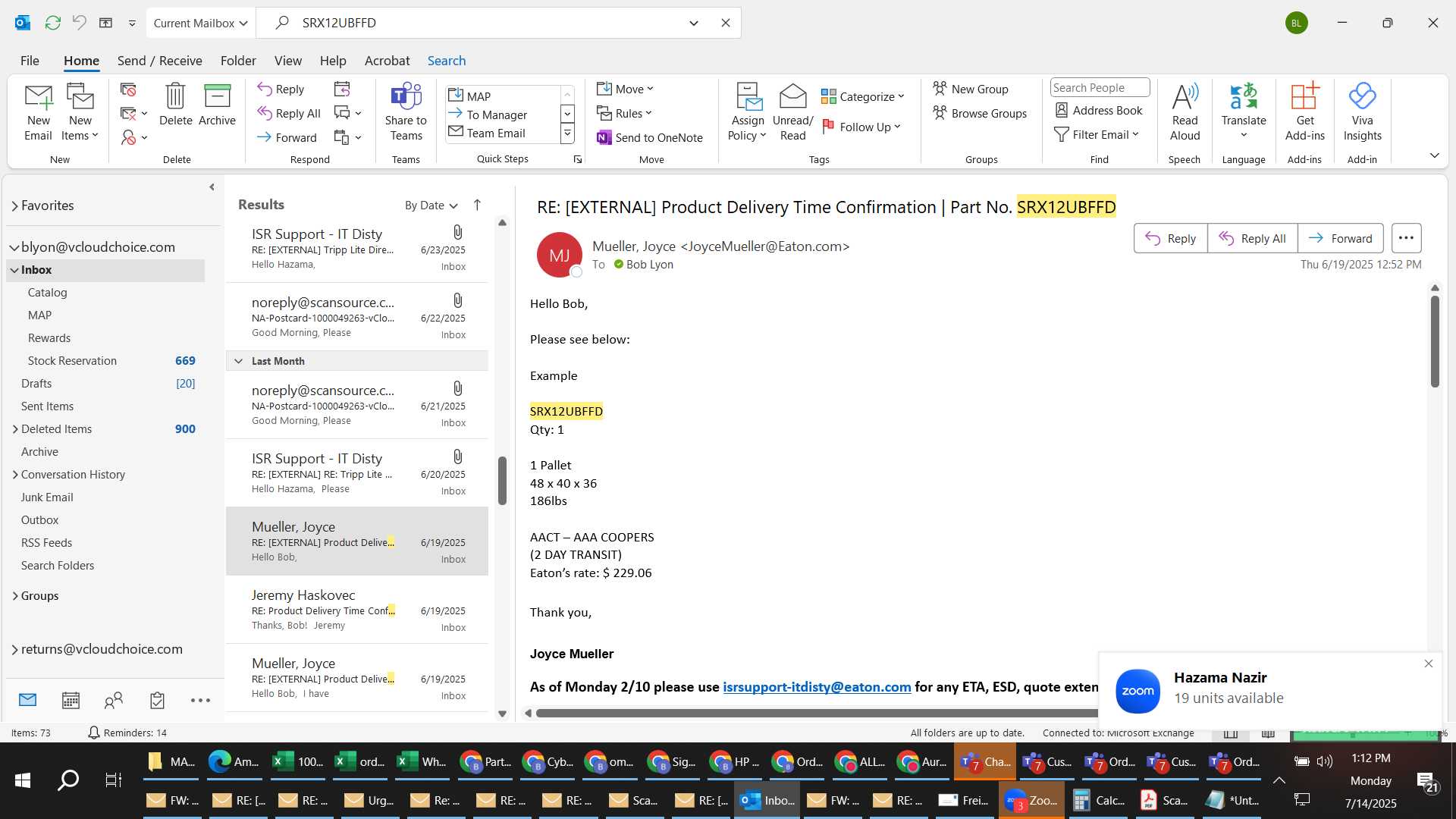Open Stock Reservation folder
This screenshot has height=819, width=1456.
72,361
